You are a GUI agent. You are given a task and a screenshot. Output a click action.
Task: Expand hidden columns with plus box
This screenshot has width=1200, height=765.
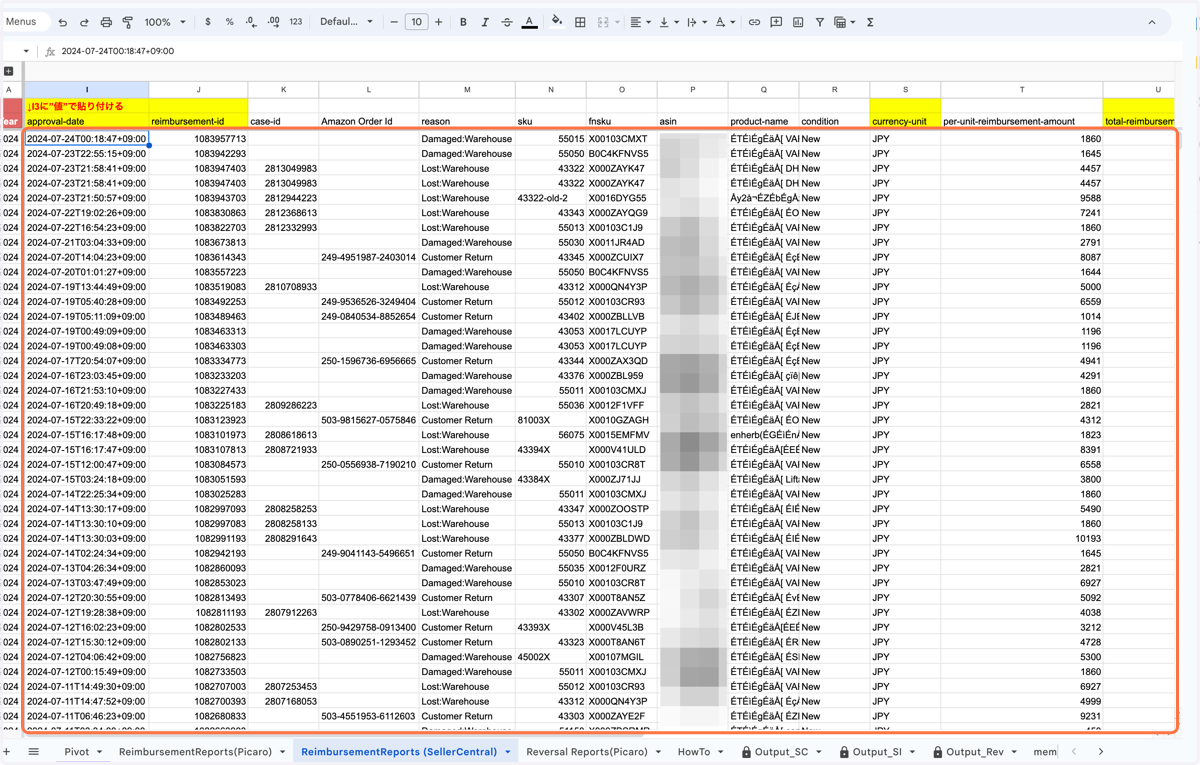pos(9,71)
